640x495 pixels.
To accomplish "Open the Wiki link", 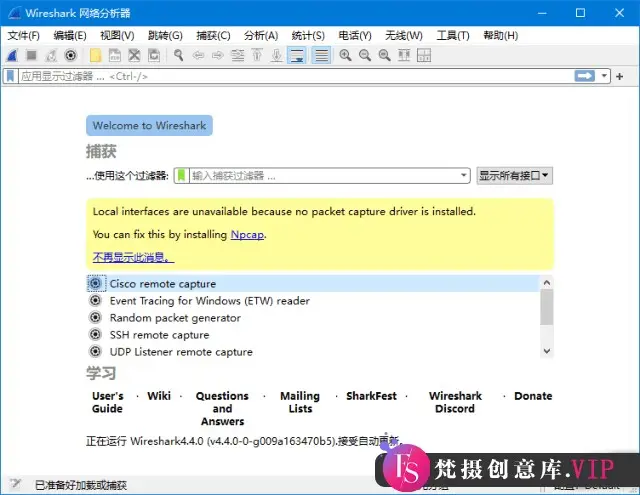I will [159, 396].
